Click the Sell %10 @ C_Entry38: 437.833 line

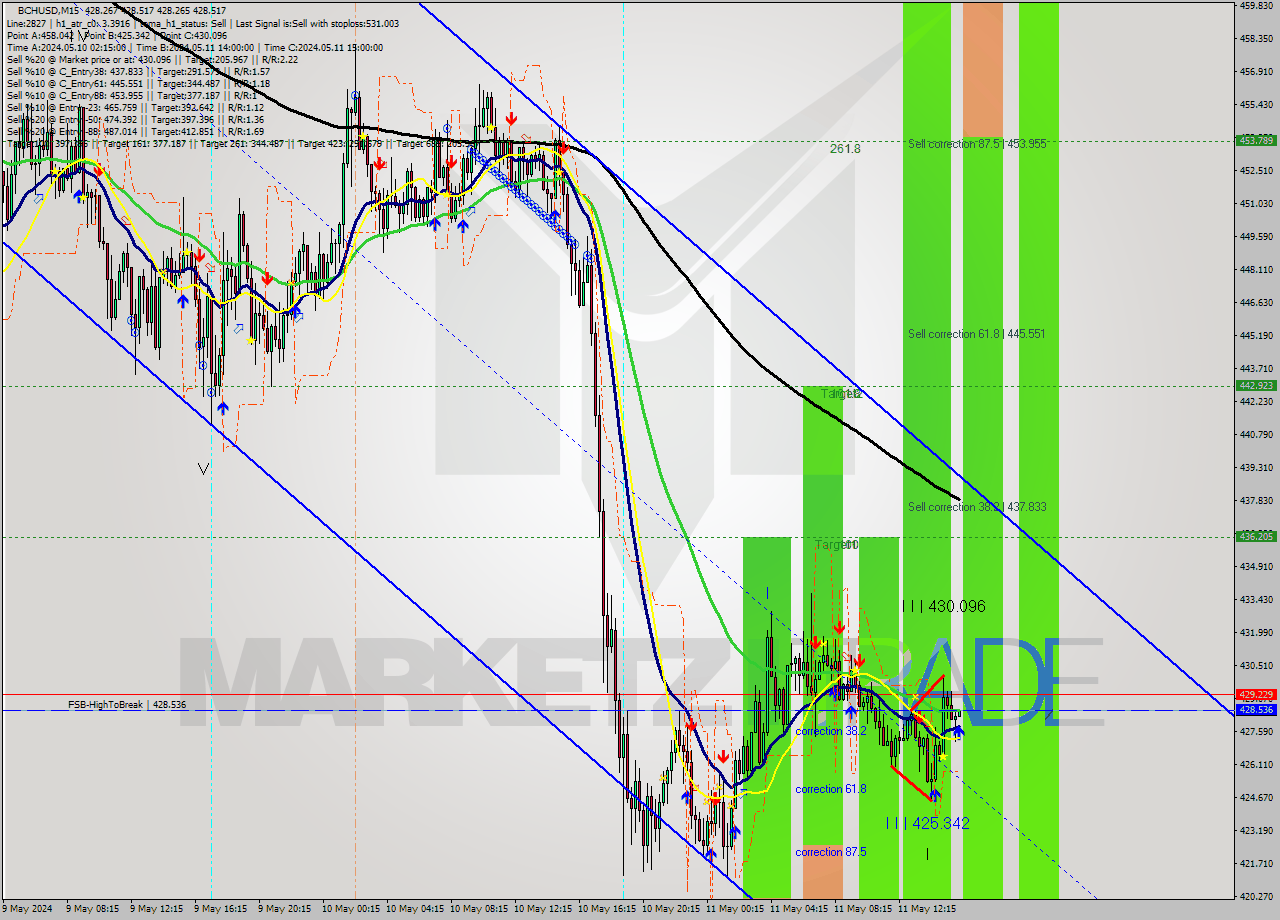138,72
